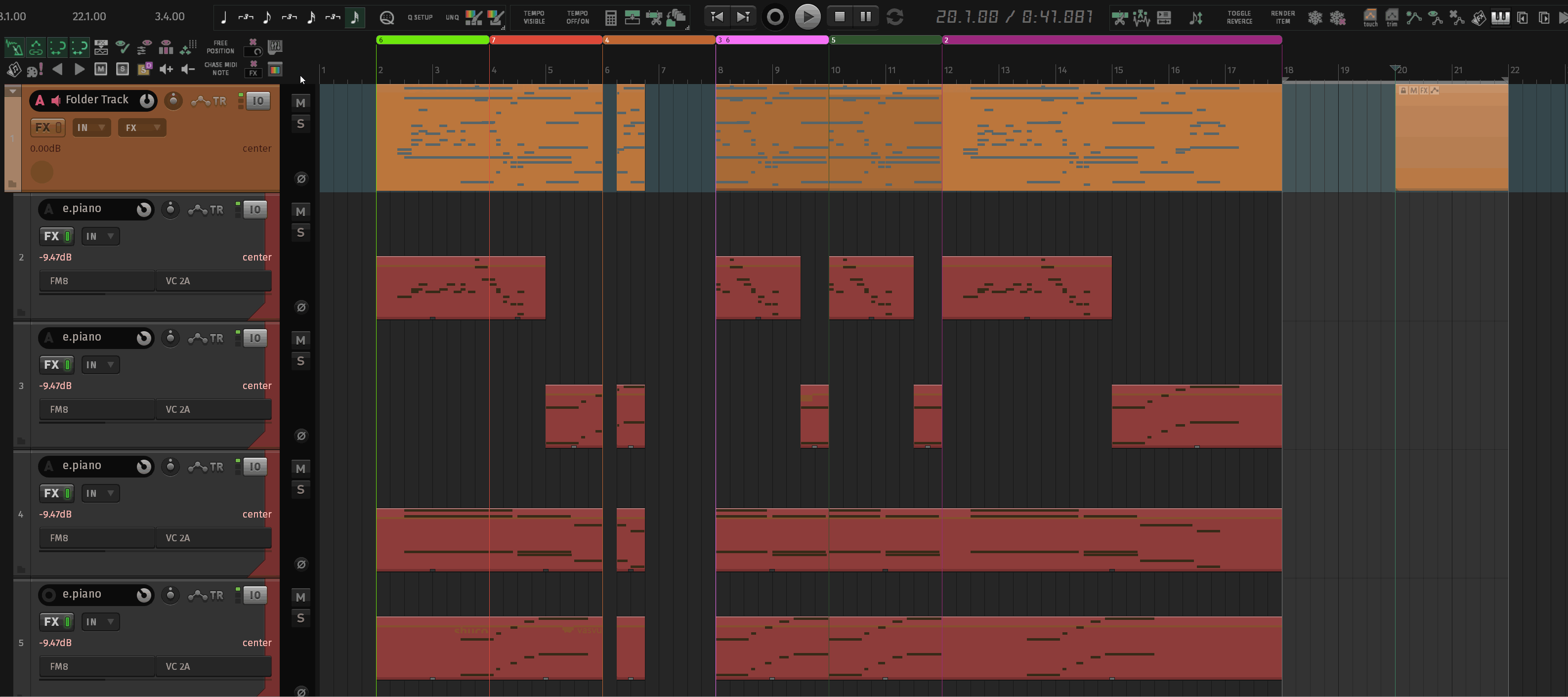The height and width of the screenshot is (697, 1568).
Task: Click the freeze snowflake icon
Action: [1315, 18]
